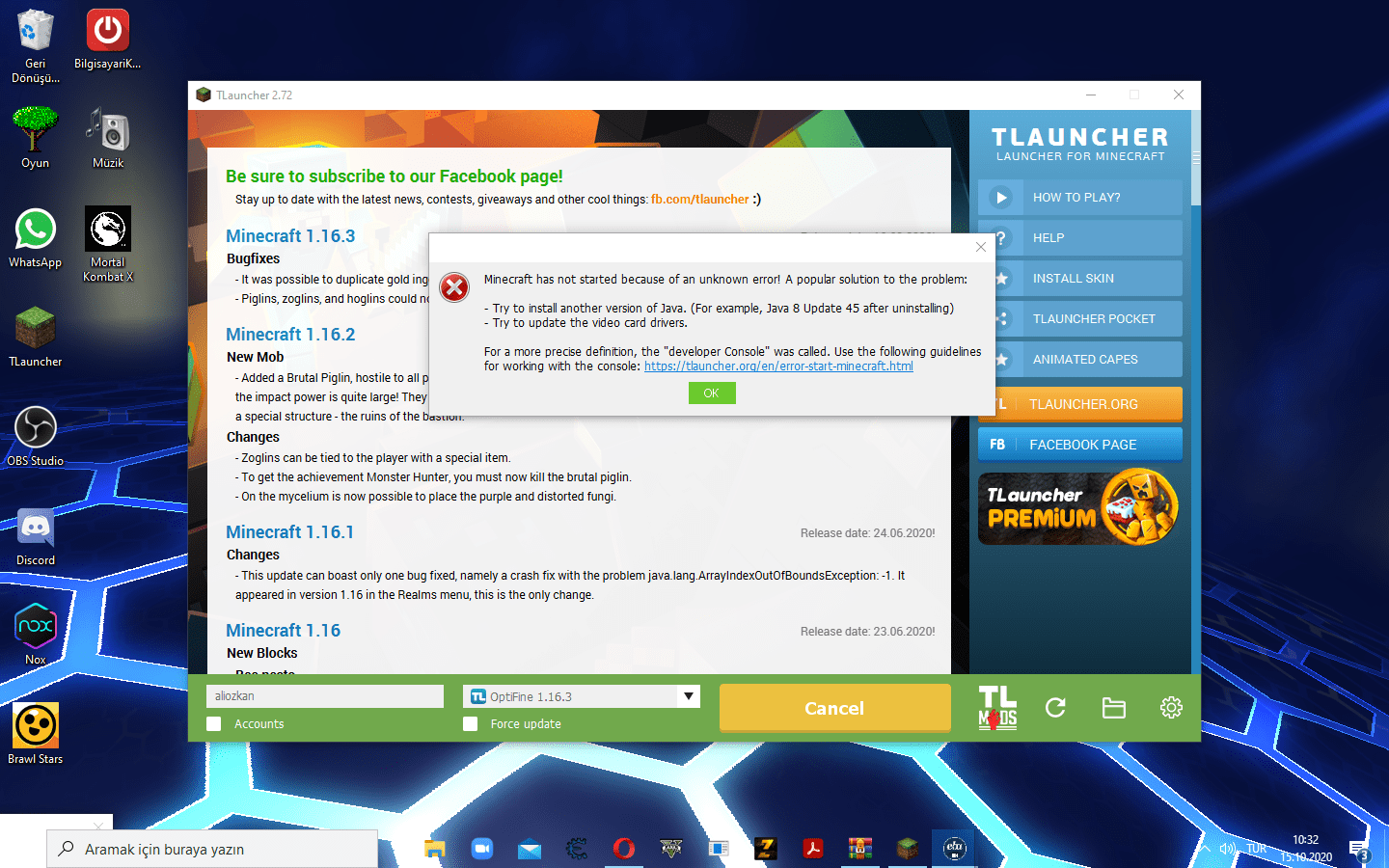Select the Brawl Stars desktop icon
Image resolution: width=1389 pixels, height=868 pixels.
coord(35,734)
